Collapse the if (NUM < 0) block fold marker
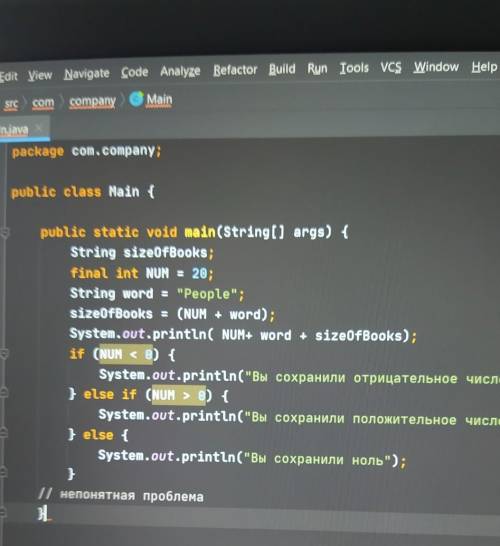Screen dimensions: 500x546 point(4,354)
